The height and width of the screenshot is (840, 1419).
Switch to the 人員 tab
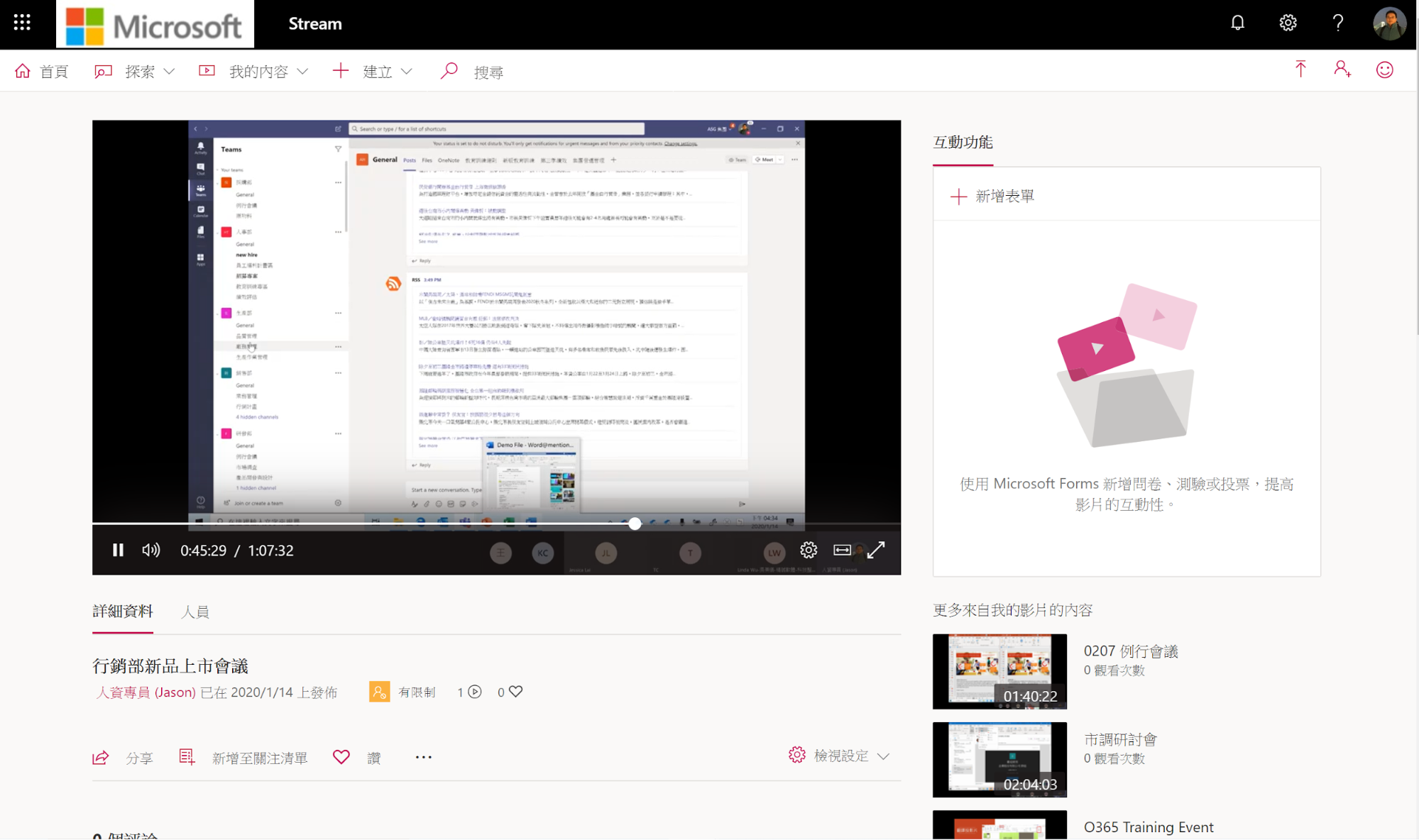pos(195,612)
